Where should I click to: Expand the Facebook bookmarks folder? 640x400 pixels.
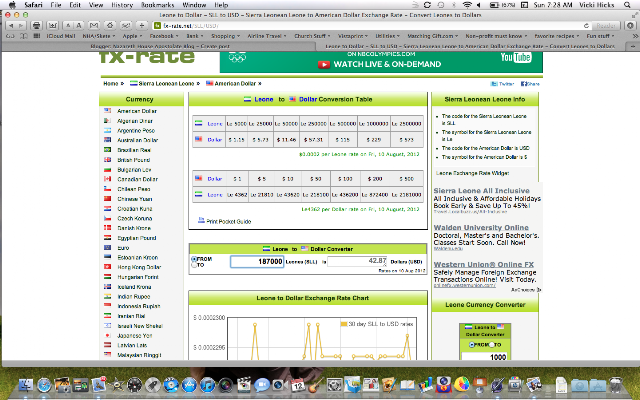tap(164, 36)
